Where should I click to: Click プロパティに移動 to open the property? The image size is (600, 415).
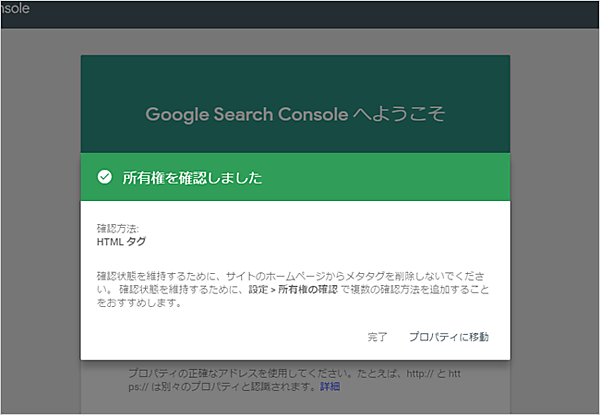pyautogui.click(x=449, y=337)
